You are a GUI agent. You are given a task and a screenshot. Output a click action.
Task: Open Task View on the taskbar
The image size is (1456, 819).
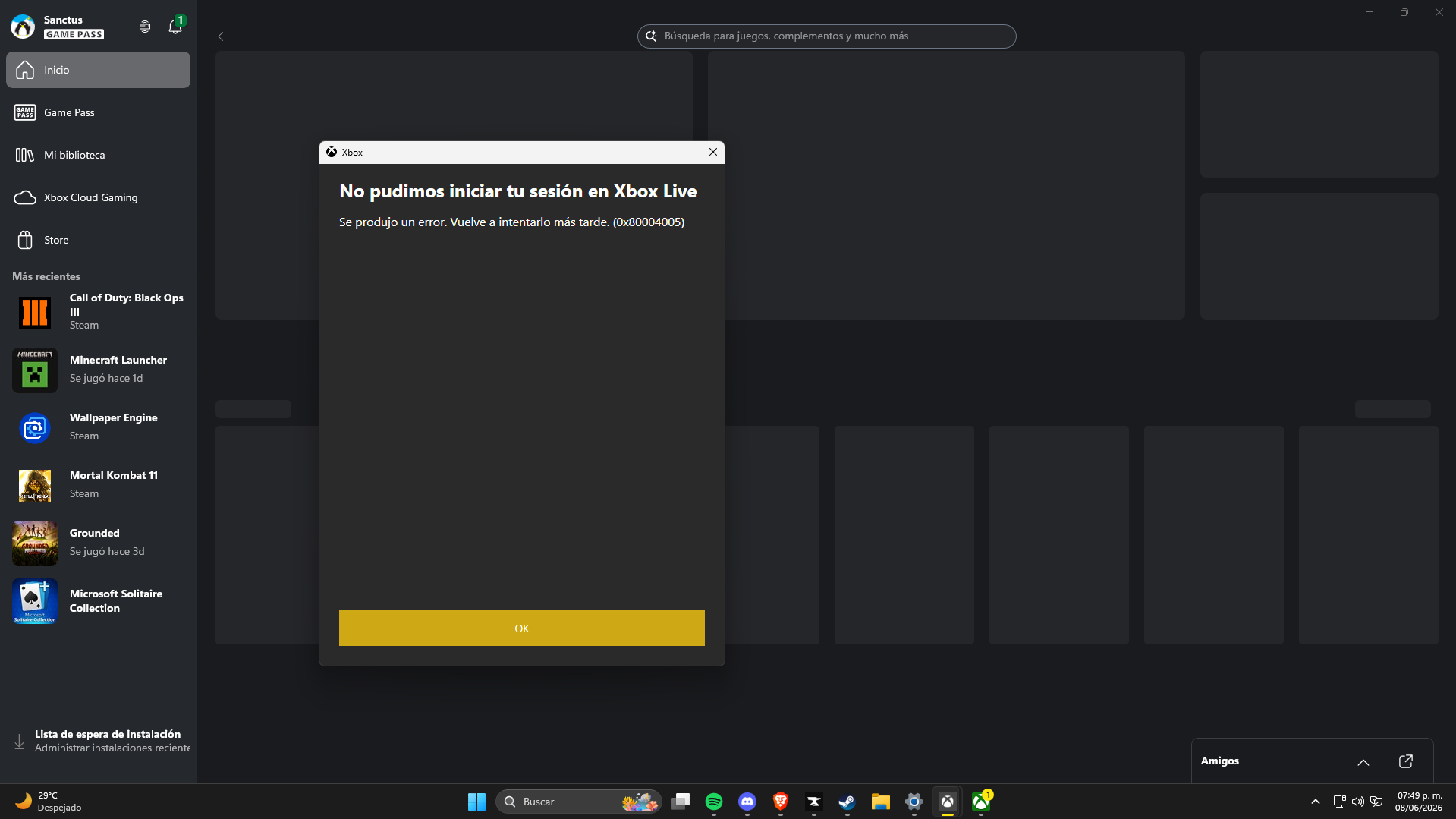[x=681, y=802]
